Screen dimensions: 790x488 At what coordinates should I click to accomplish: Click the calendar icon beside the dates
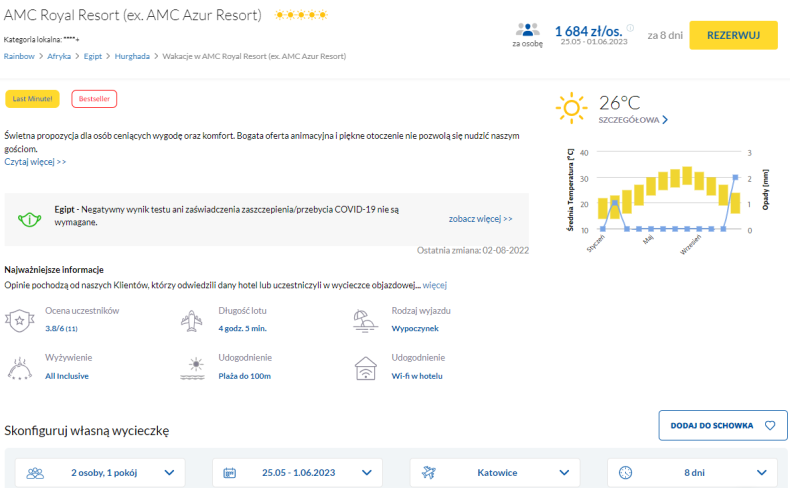point(229,473)
